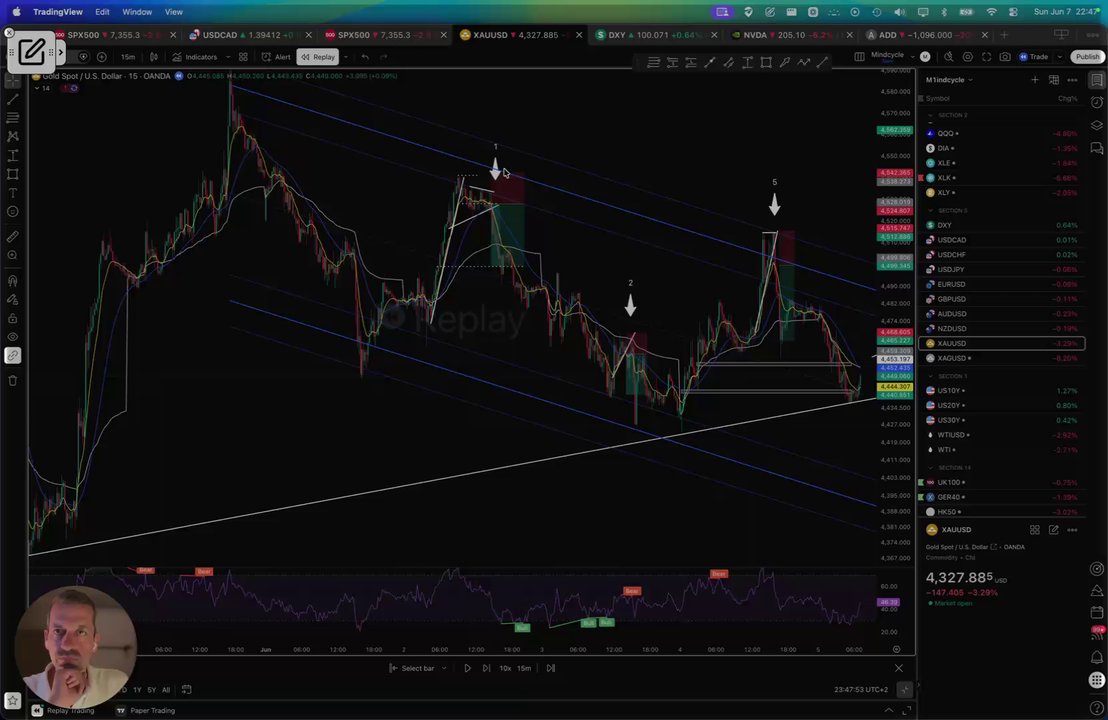This screenshot has height=720, width=1108.
Task: Select the brush tool in favorites toolbar
Action: coord(784,63)
